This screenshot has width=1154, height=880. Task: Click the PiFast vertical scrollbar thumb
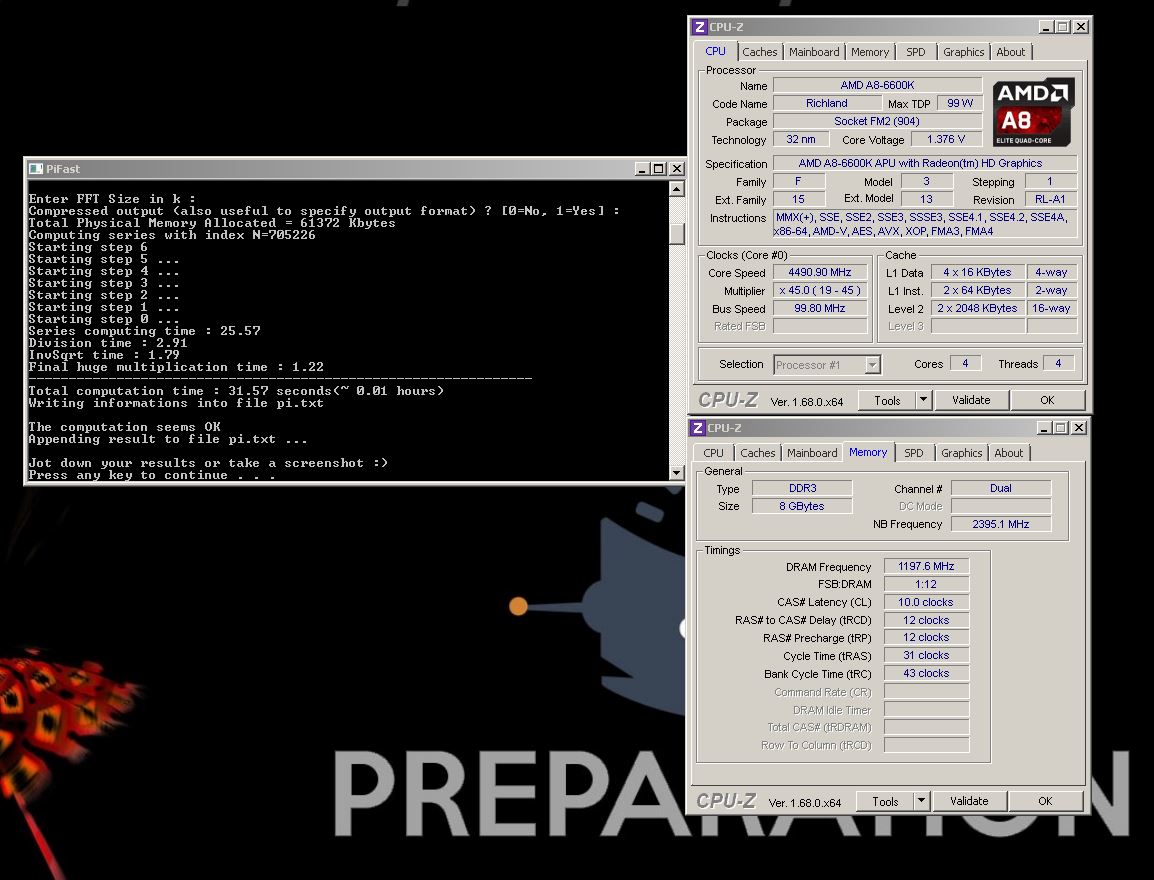(x=676, y=233)
